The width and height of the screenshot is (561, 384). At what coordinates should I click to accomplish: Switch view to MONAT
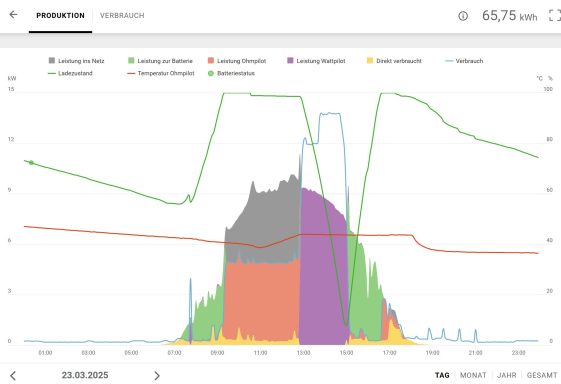(473, 375)
